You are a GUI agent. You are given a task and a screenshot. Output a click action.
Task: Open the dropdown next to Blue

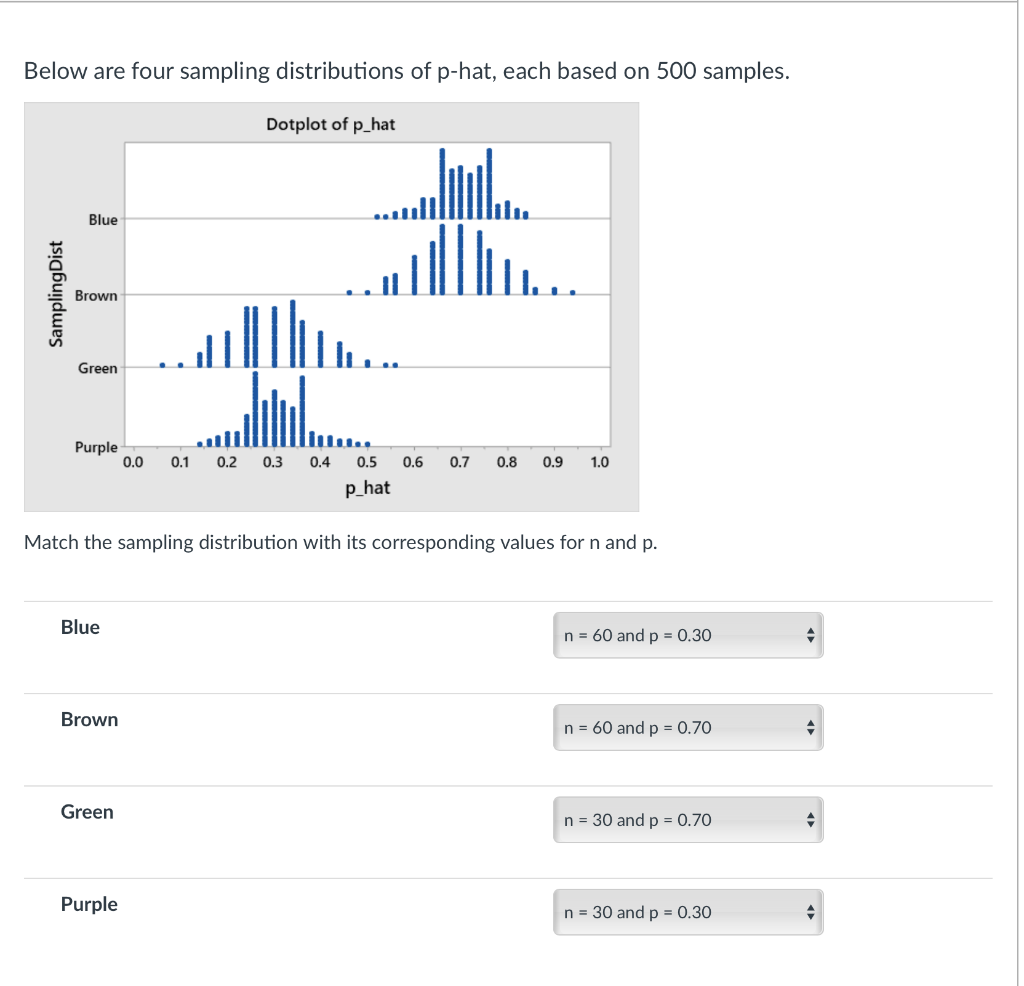point(687,635)
